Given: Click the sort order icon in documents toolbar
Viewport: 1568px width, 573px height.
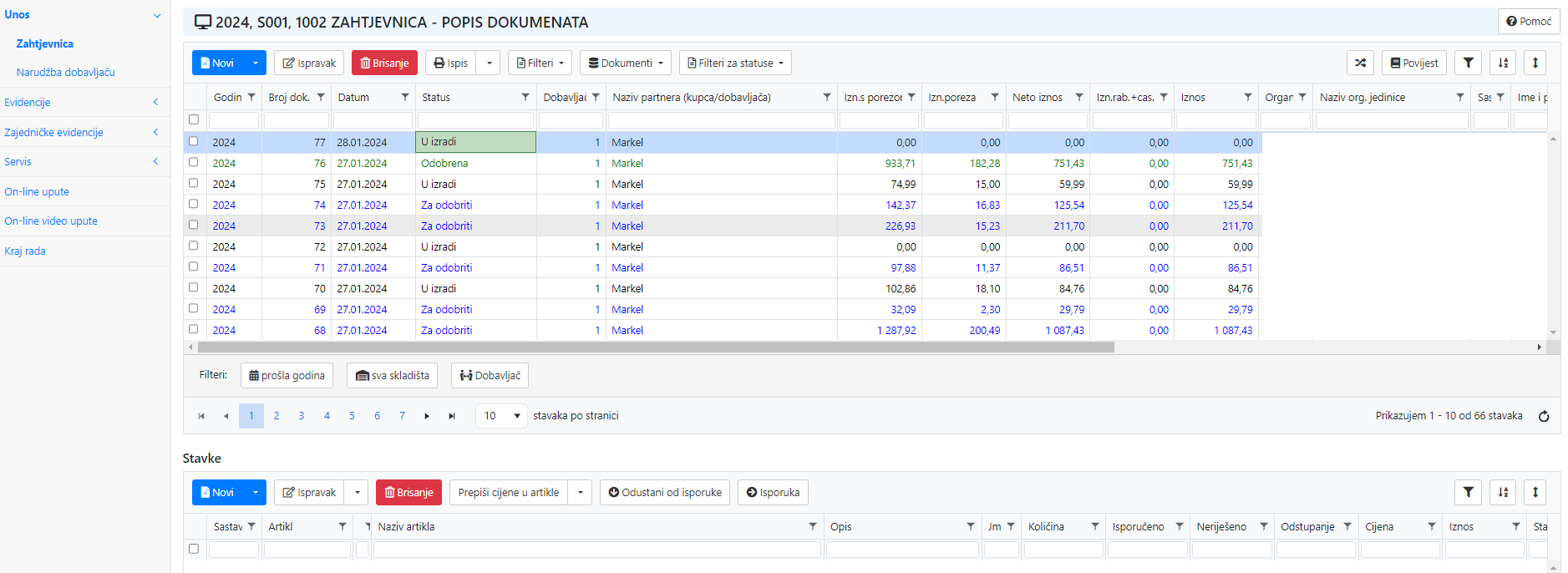Looking at the screenshot, I should pos(1503,63).
